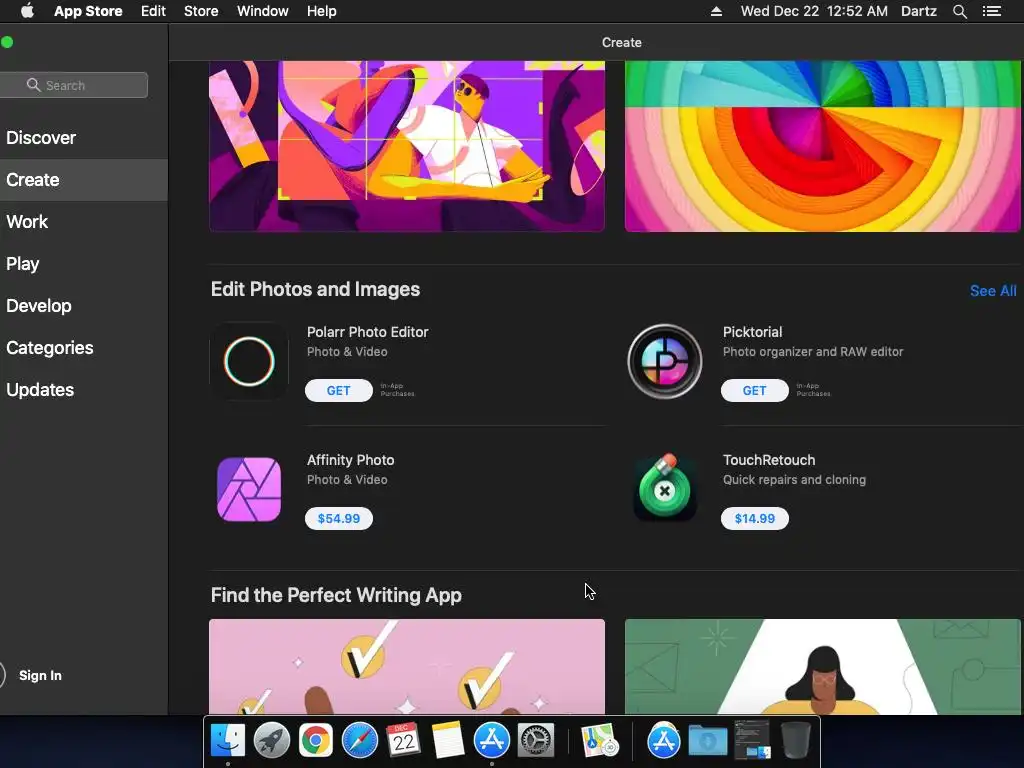This screenshot has height=768, width=1024.
Task: Open Calendar from the Dock
Action: click(x=404, y=741)
